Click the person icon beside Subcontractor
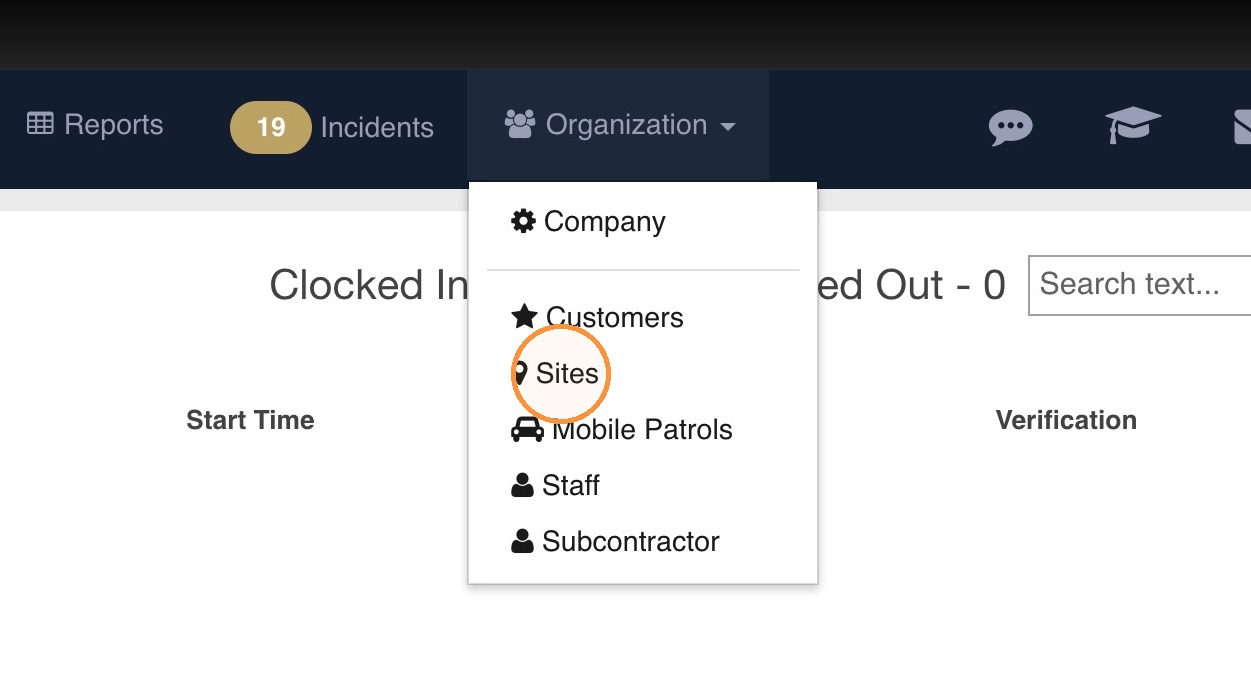1251x699 pixels. tap(522, 541)
